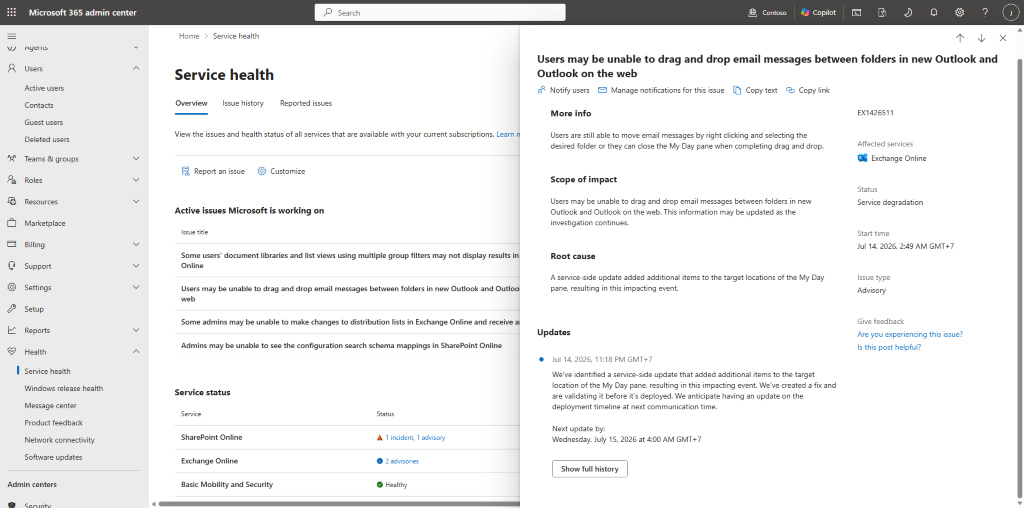Viewport: 1024px width, 508px height.
Task: Click the horizontal scrollbar at bottom
Action: [338, 503]
